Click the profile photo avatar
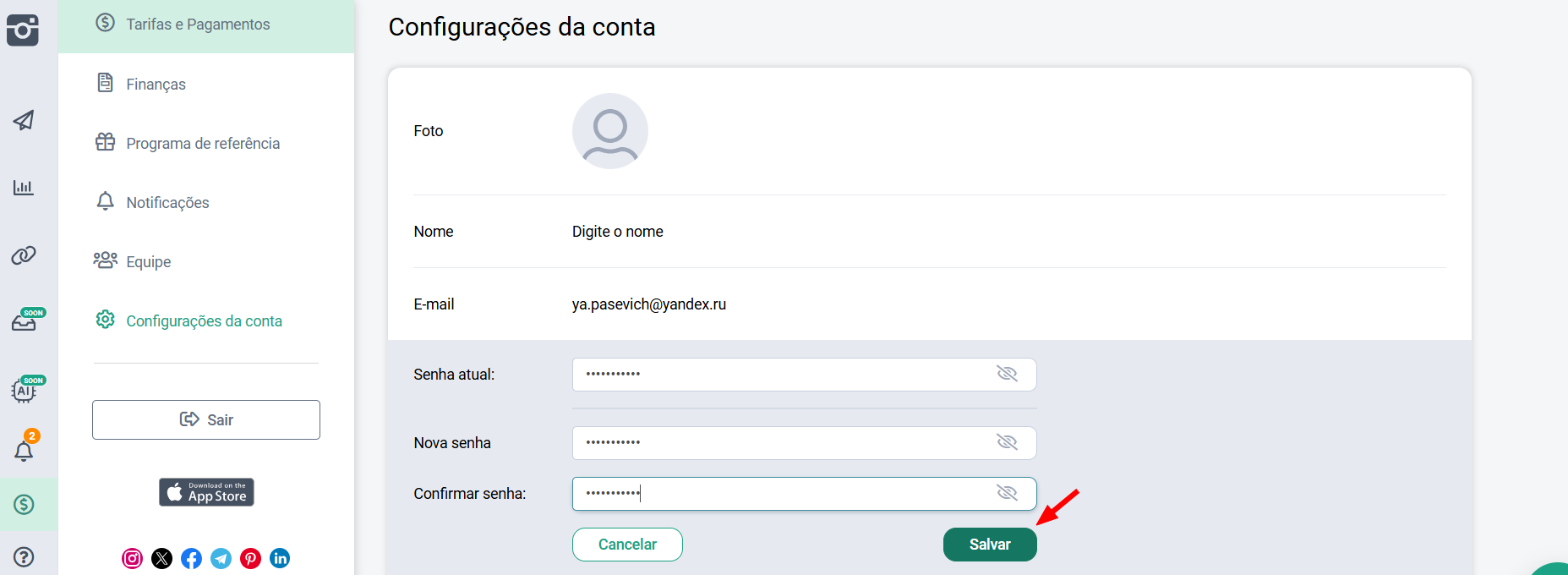The height and width of the screenshot is (575, 1568). [x=610, y=131]
